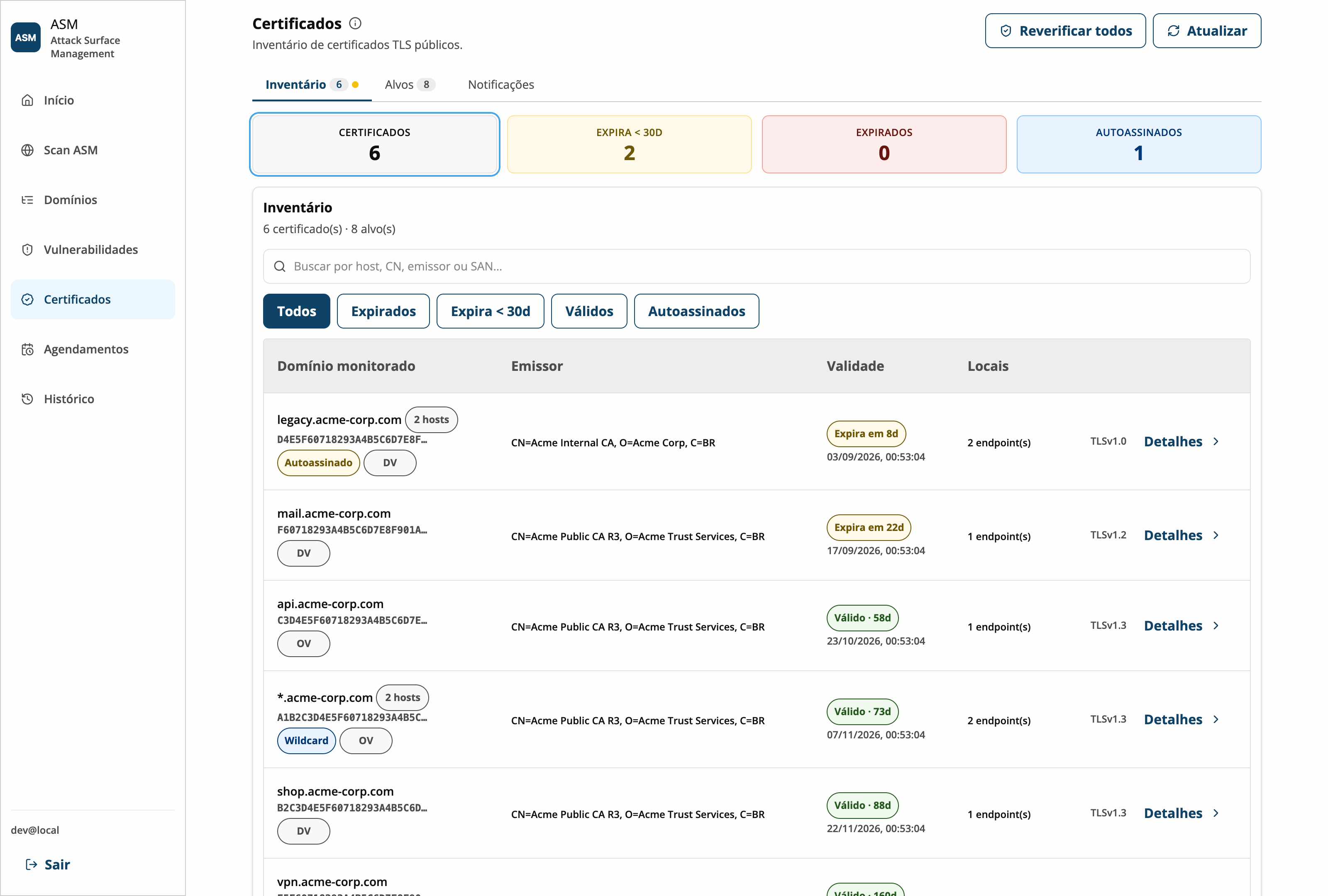The height and width of the screenshot is (896, 1328).
Task: Filter by Autoassinados chip
Action: point(696,311)
